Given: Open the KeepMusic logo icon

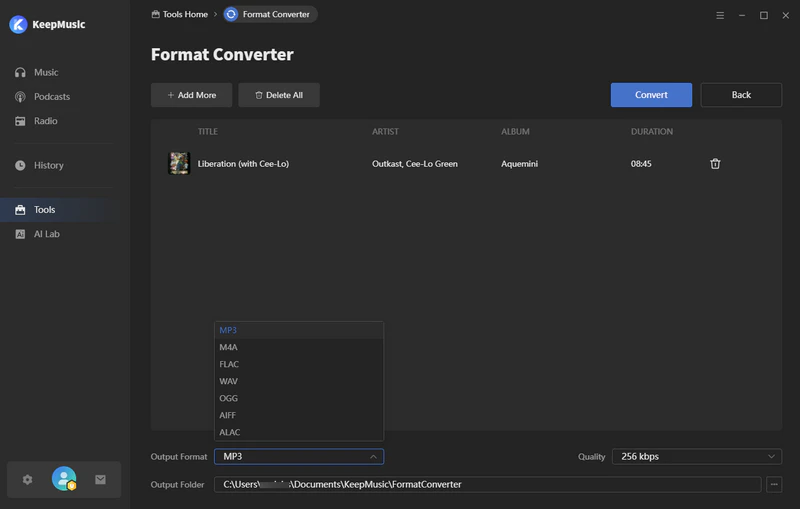Looking at the screenshot, I should point(18,24).
